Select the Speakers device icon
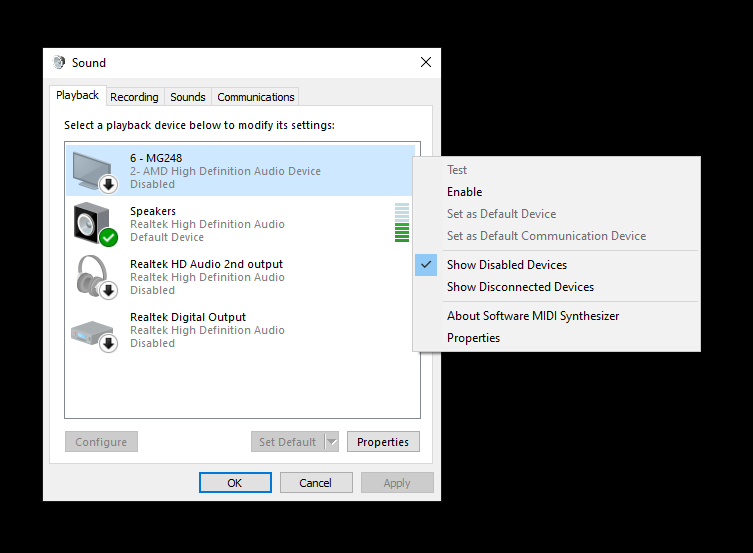 pyautogui.click(x=95, y=224)
